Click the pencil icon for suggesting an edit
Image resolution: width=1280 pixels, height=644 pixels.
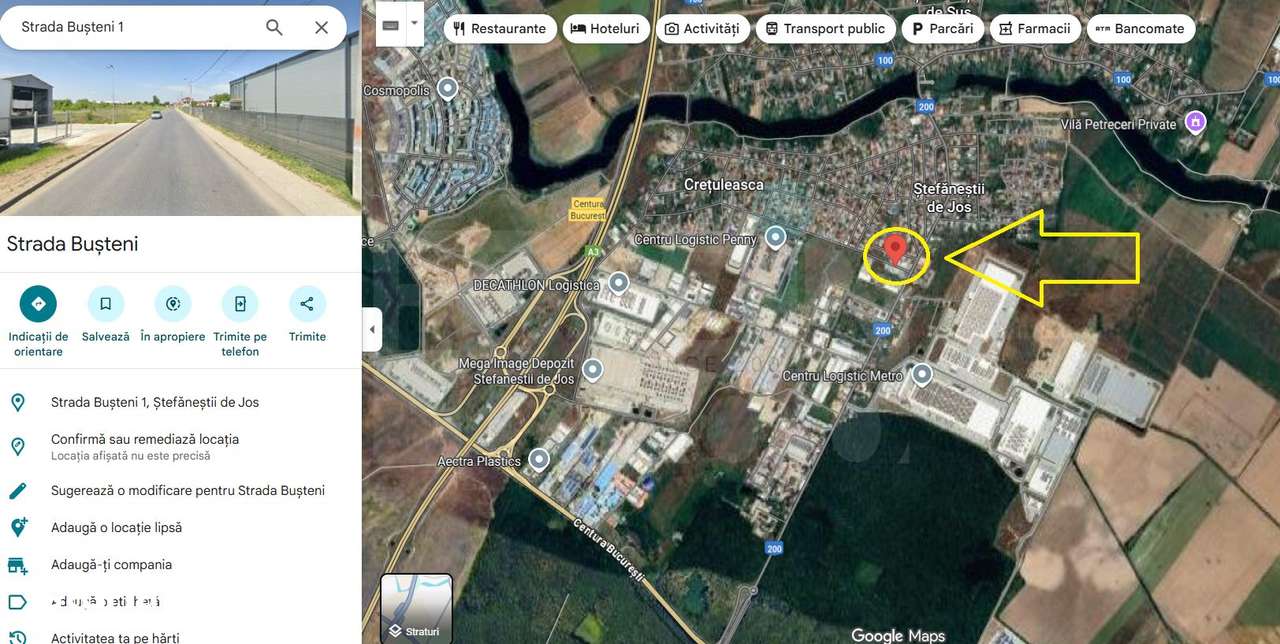pos(17,490)
